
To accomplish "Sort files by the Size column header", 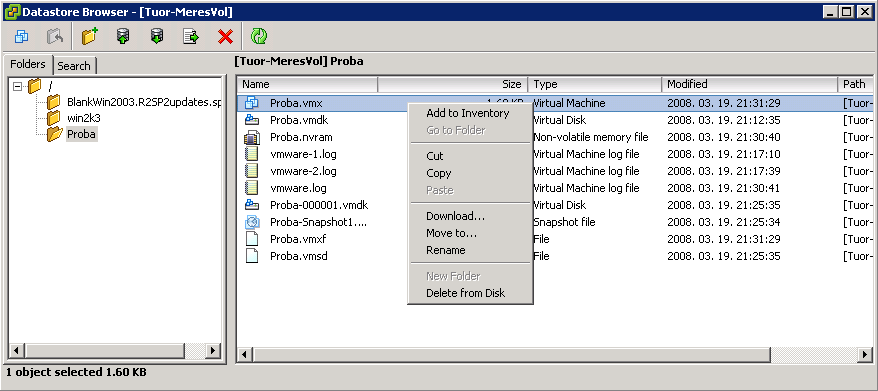I will click(453, 85).
